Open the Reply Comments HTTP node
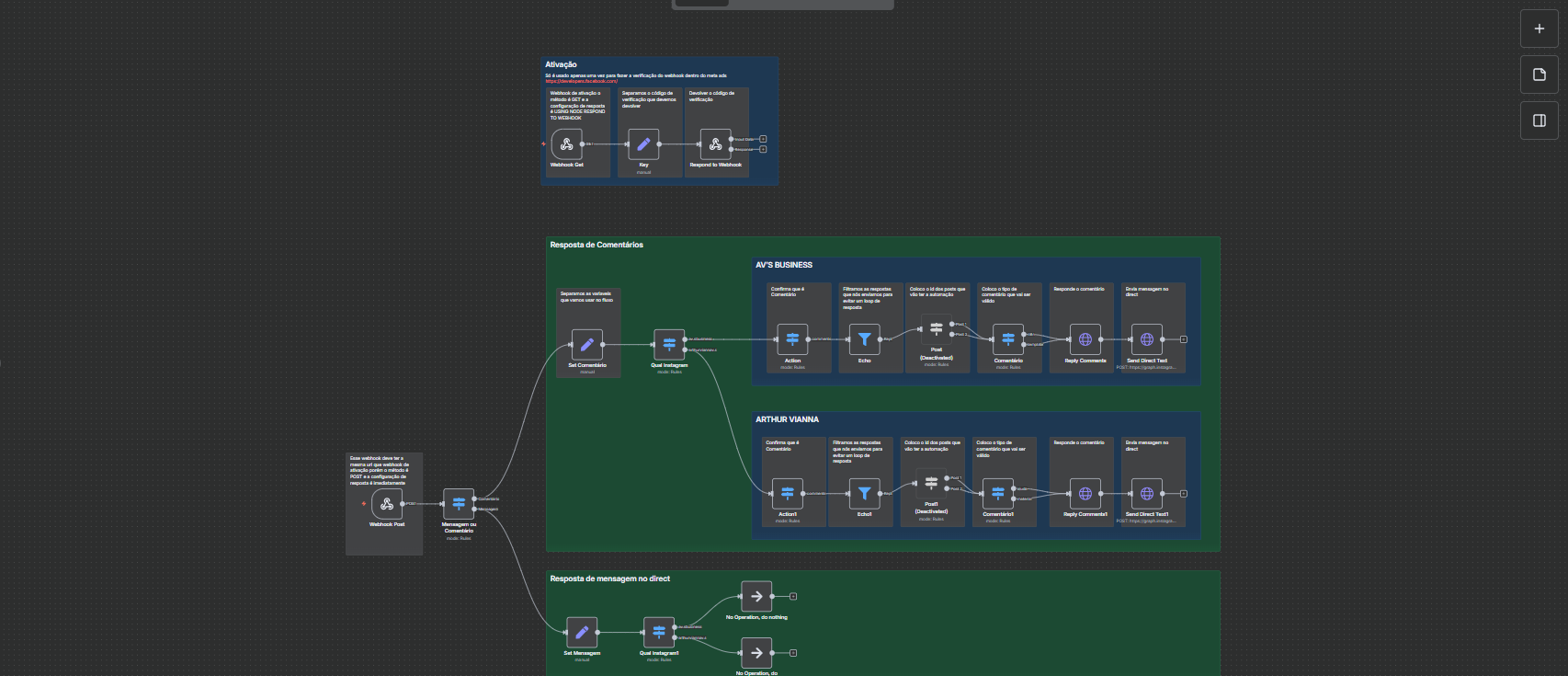 [x=1085, y=339]
